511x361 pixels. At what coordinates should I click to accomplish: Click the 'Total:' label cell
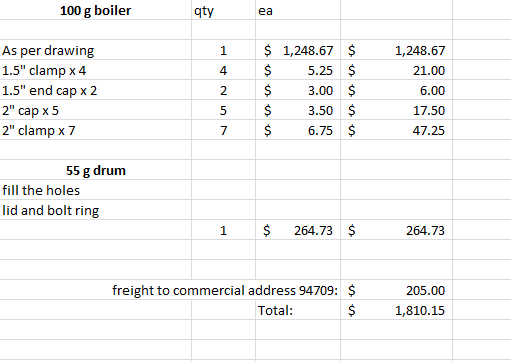tap(298, 310)
